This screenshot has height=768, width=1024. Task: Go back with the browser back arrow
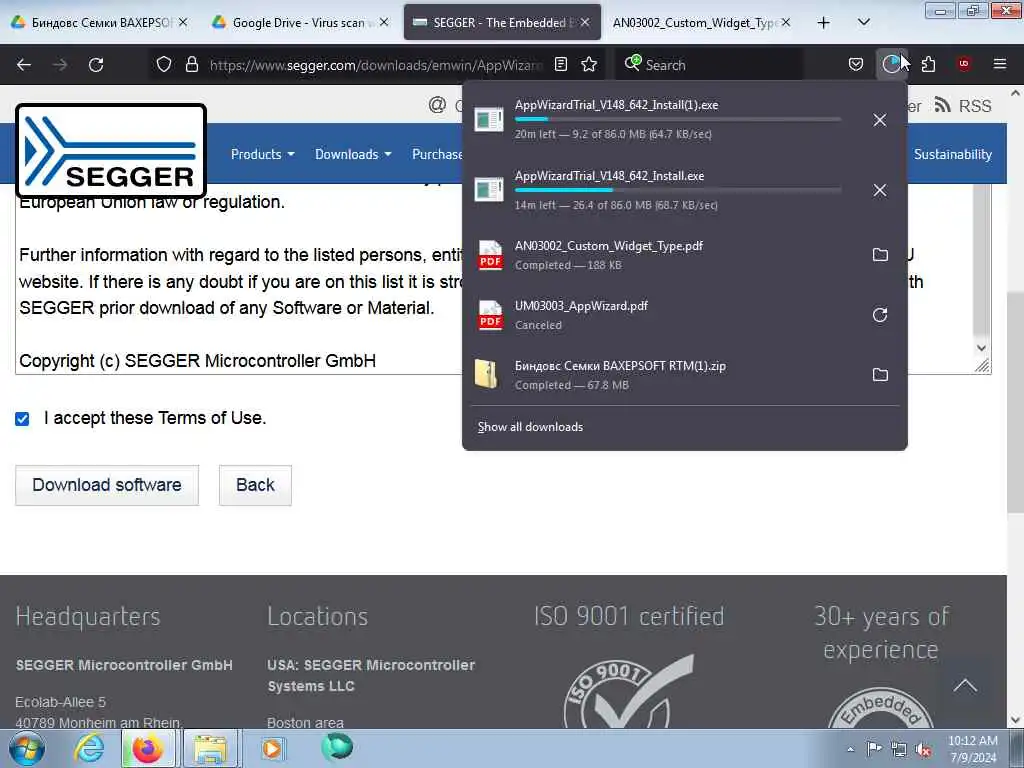click(x=24, y=65)
